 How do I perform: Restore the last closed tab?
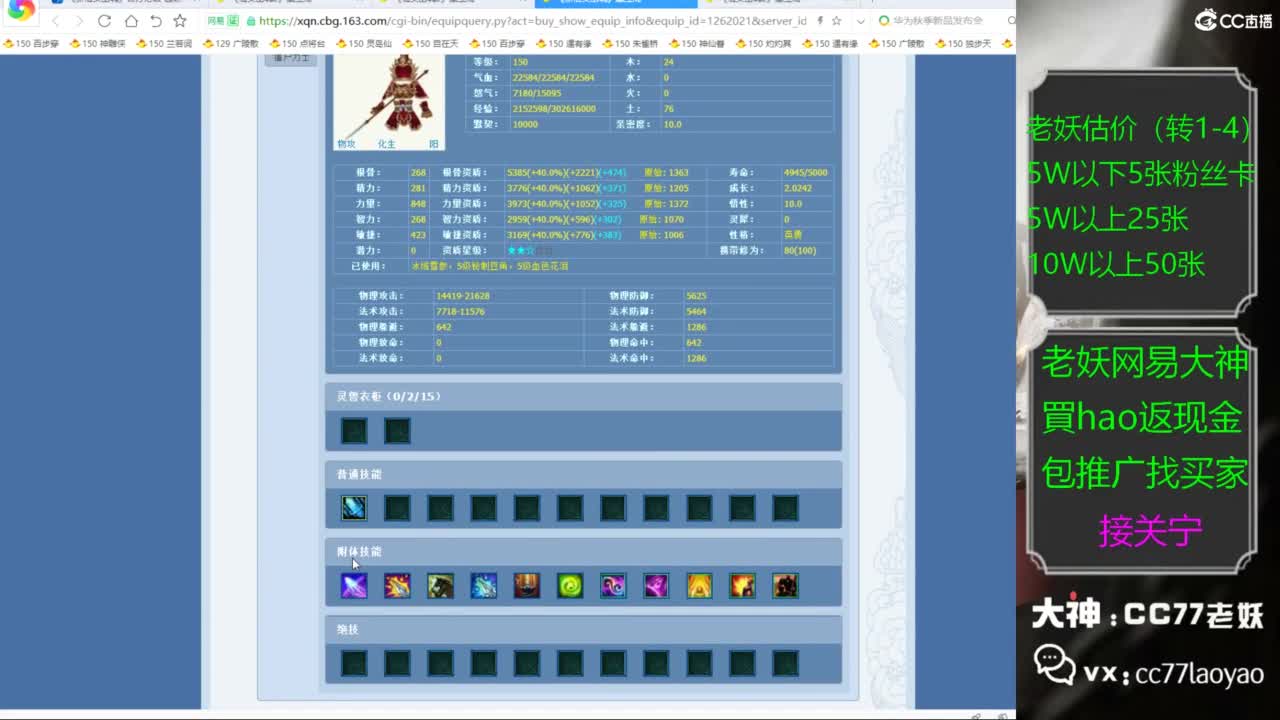click(x=156, y=21)
